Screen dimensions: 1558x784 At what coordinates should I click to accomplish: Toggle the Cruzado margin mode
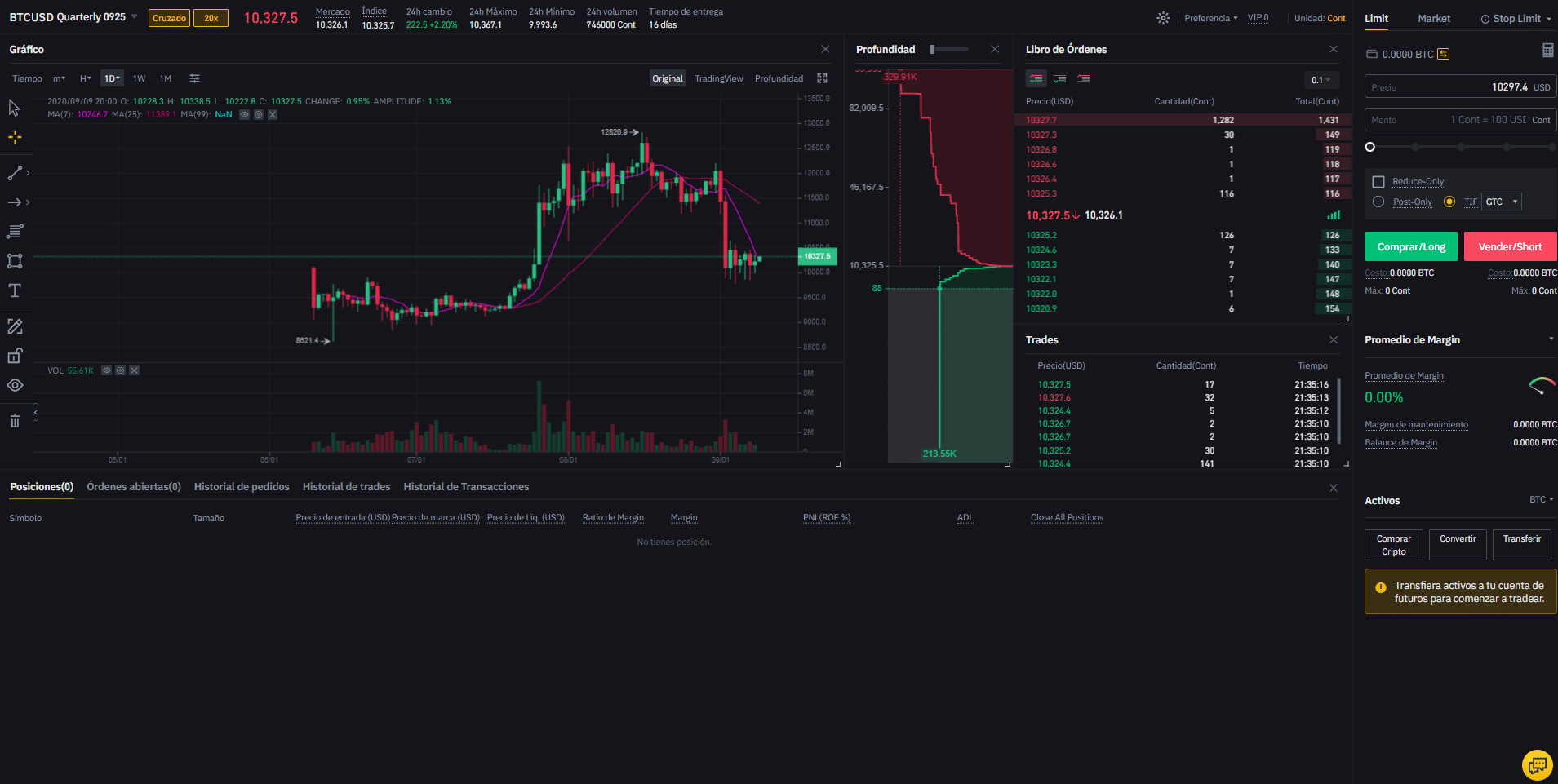(169, 18)
